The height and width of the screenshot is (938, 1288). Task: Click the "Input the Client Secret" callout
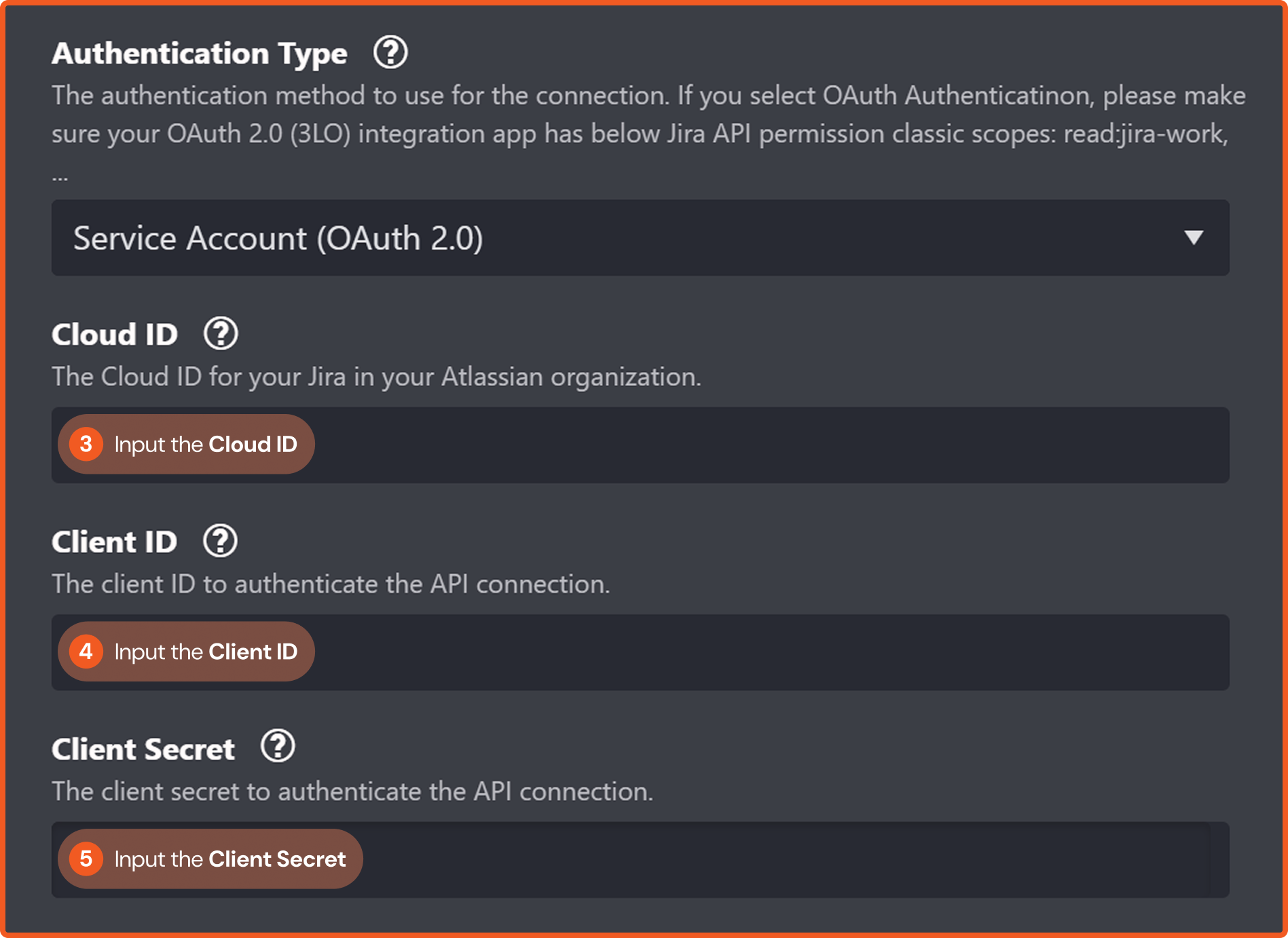coord(229,859)
